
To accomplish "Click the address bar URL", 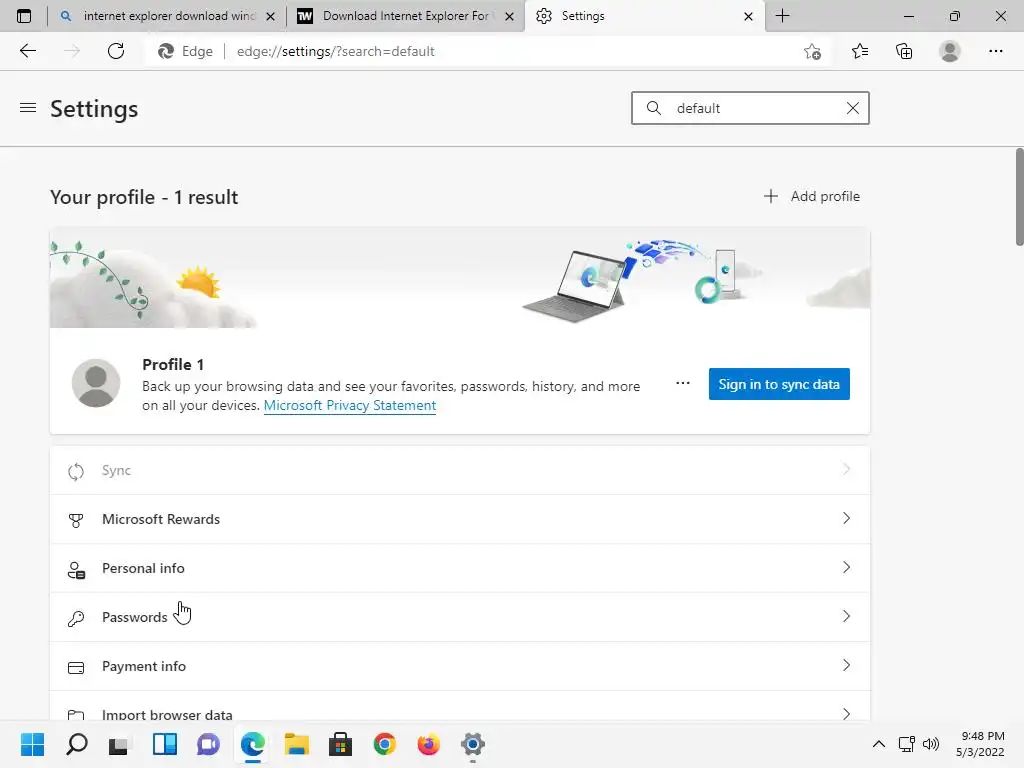I will coord(335,52).
